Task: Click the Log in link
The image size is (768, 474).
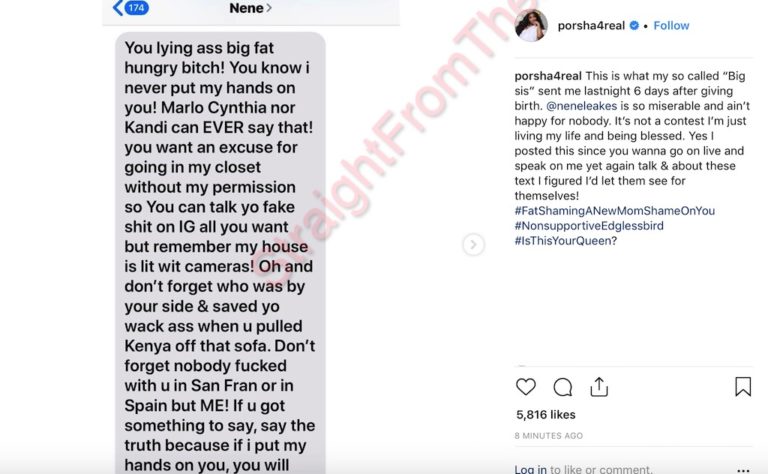Action: click(530, 469)
